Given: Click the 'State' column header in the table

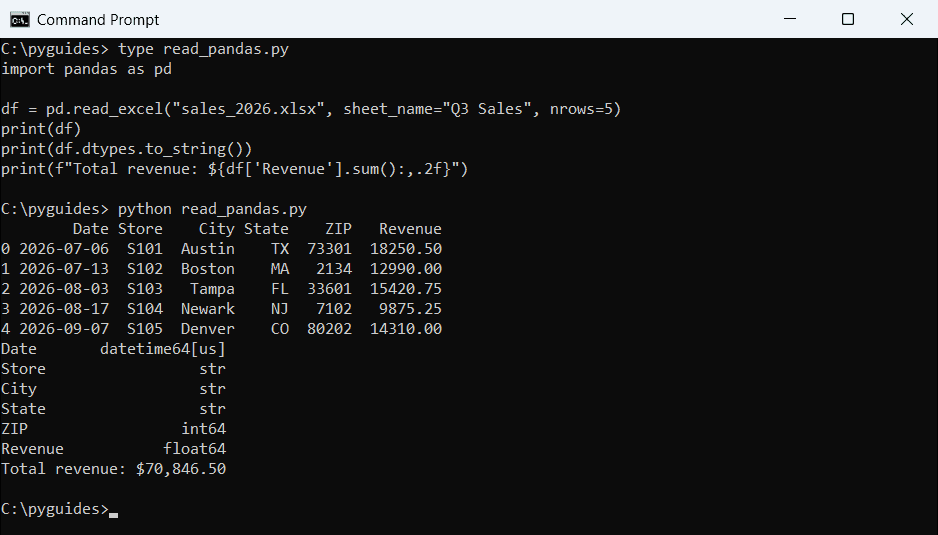Looking at the screenshot, I should coord(266,229).
